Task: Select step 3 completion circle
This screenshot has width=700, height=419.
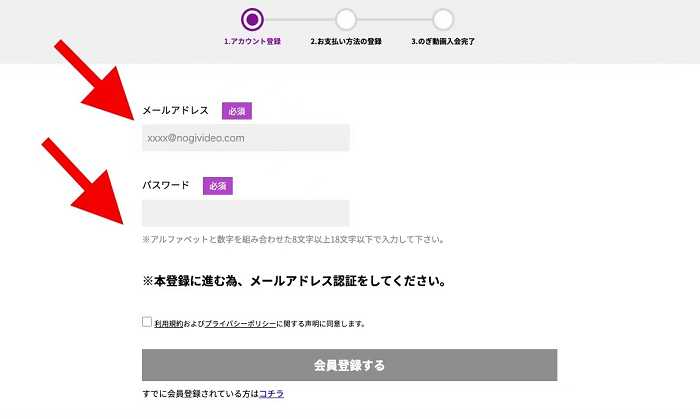Action: pyautogui.click(x=443, y=20)
